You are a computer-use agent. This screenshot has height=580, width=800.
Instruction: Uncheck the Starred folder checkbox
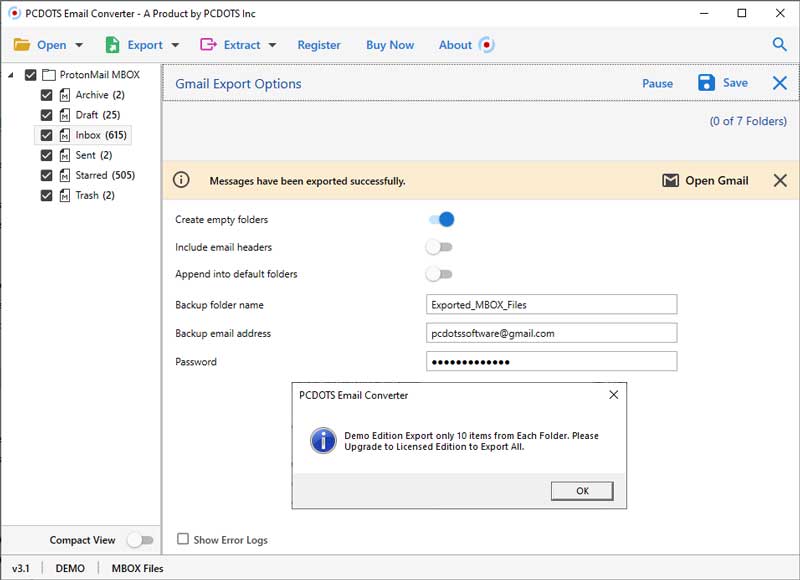click(46, 175)
